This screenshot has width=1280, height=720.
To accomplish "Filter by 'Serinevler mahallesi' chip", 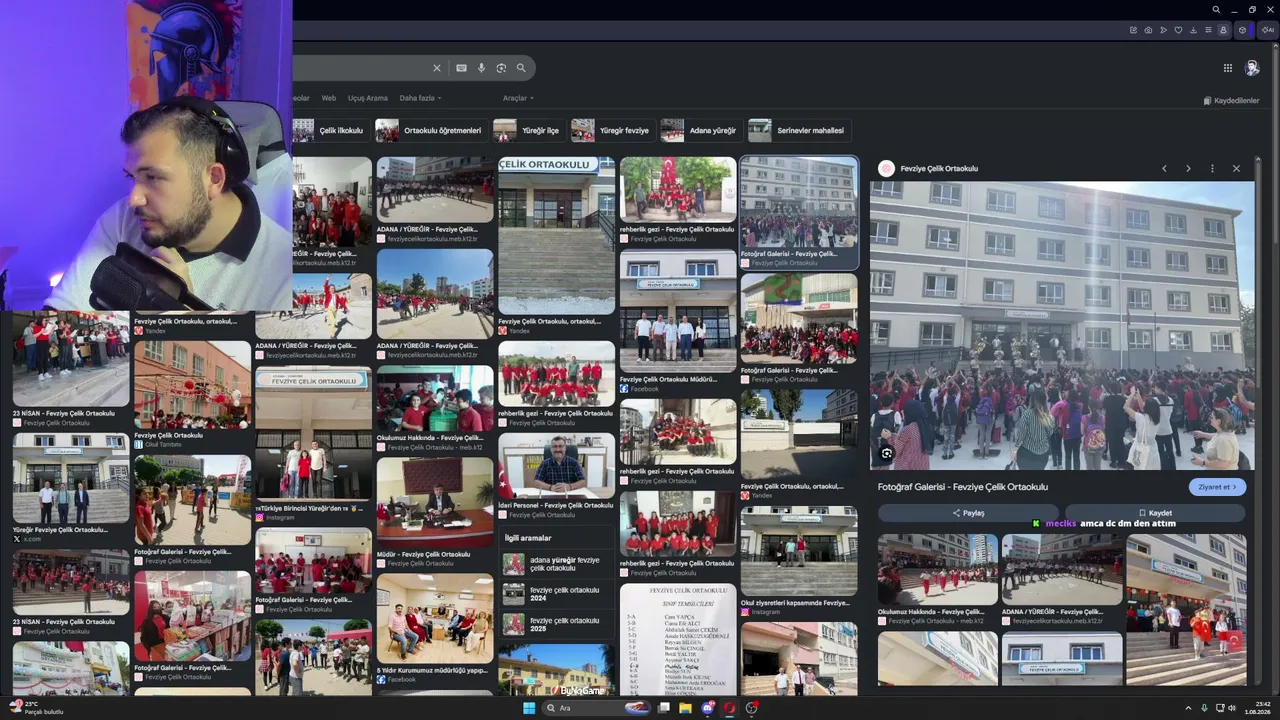I will 798,130.
